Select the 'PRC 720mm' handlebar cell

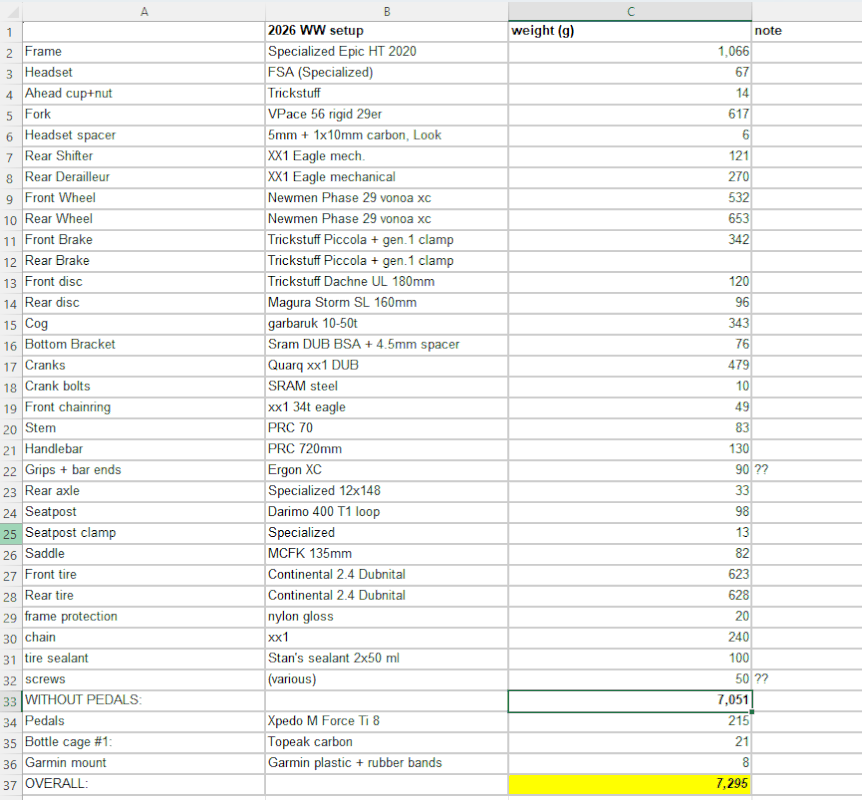tap(386, 449)
